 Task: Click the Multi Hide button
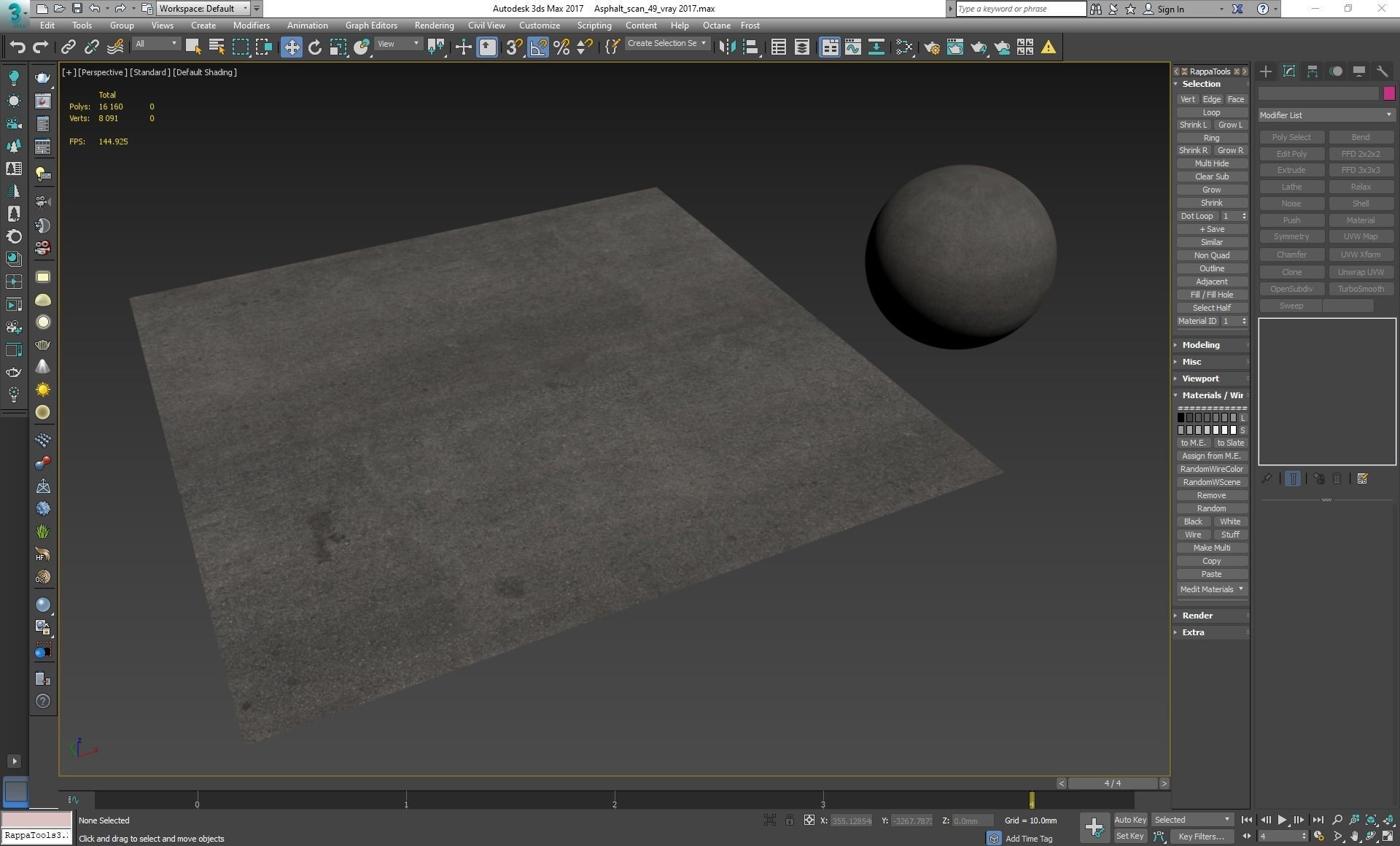1212,163
